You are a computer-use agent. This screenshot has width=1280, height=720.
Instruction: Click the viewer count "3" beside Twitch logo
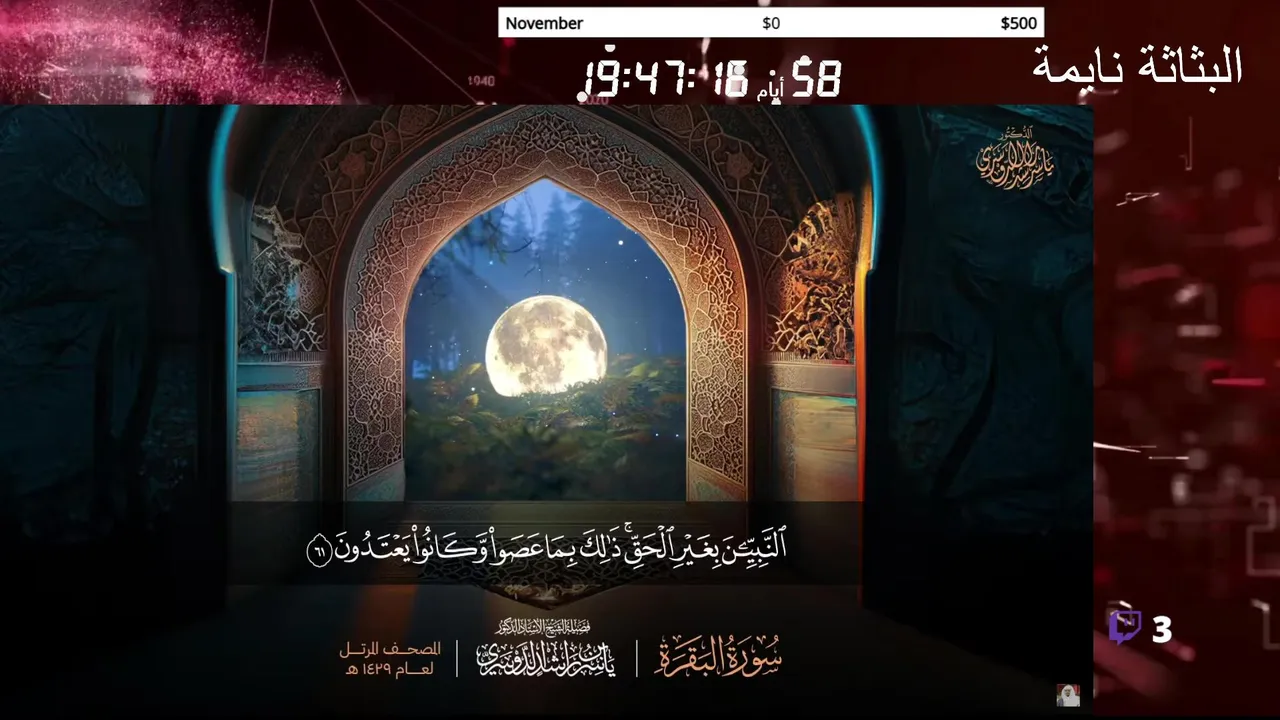pos(1161,630)
